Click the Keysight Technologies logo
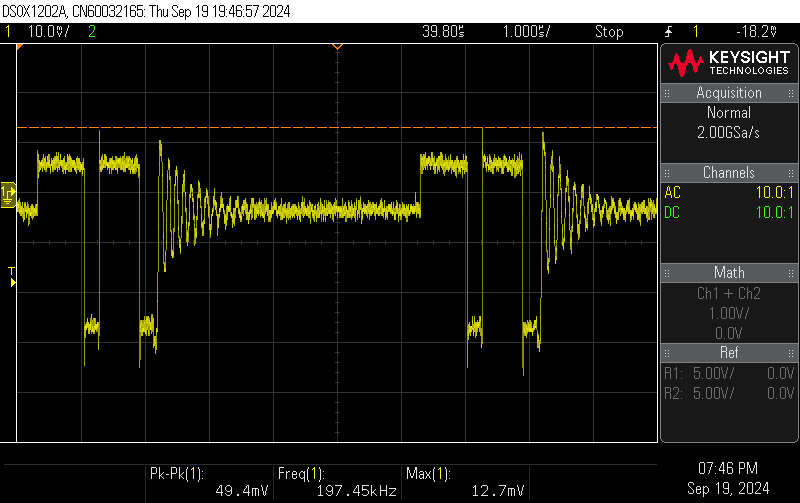Screen dimensions: 800x503 (729, 63)
